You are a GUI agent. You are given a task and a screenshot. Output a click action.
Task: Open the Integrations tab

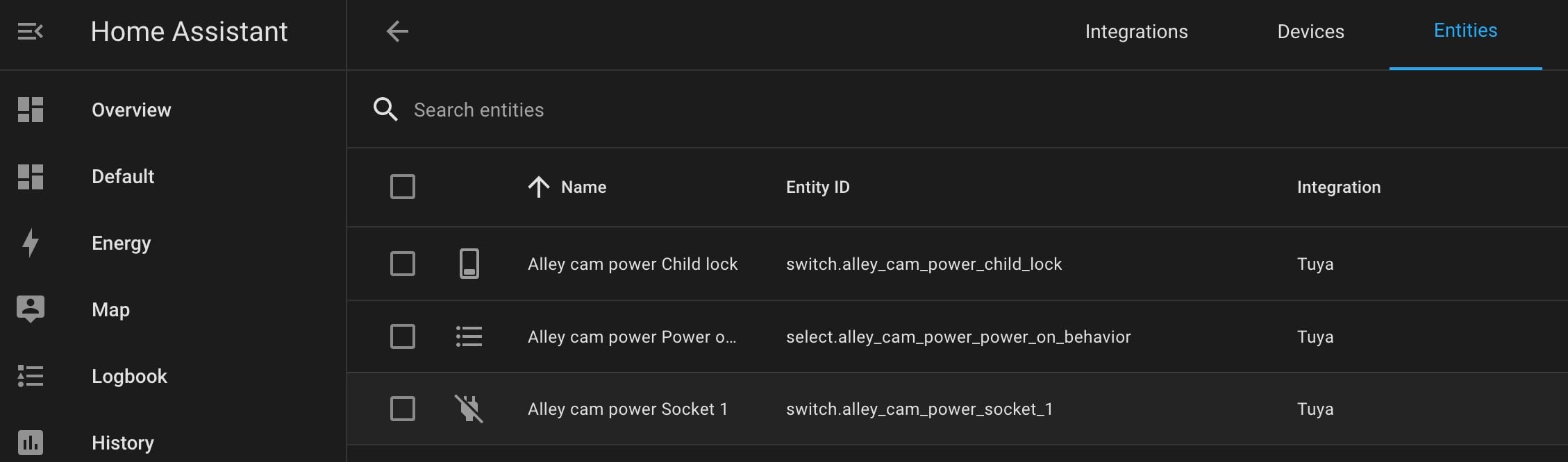[x=1136, y=31]
